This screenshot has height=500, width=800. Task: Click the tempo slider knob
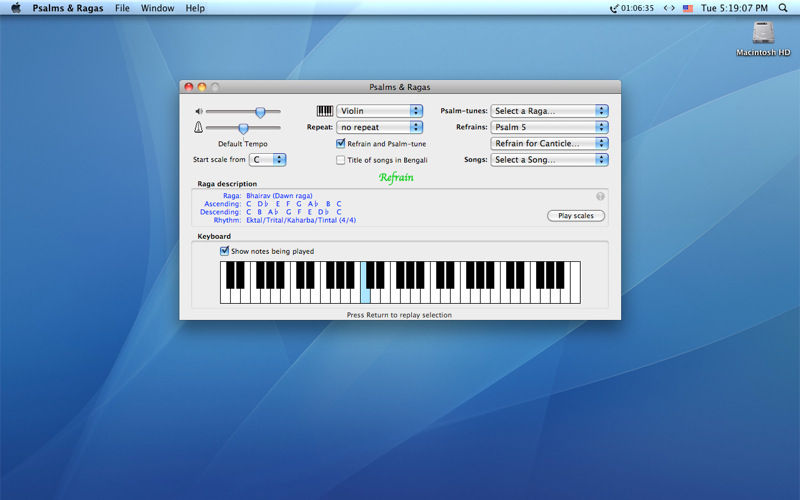point(243,128)
